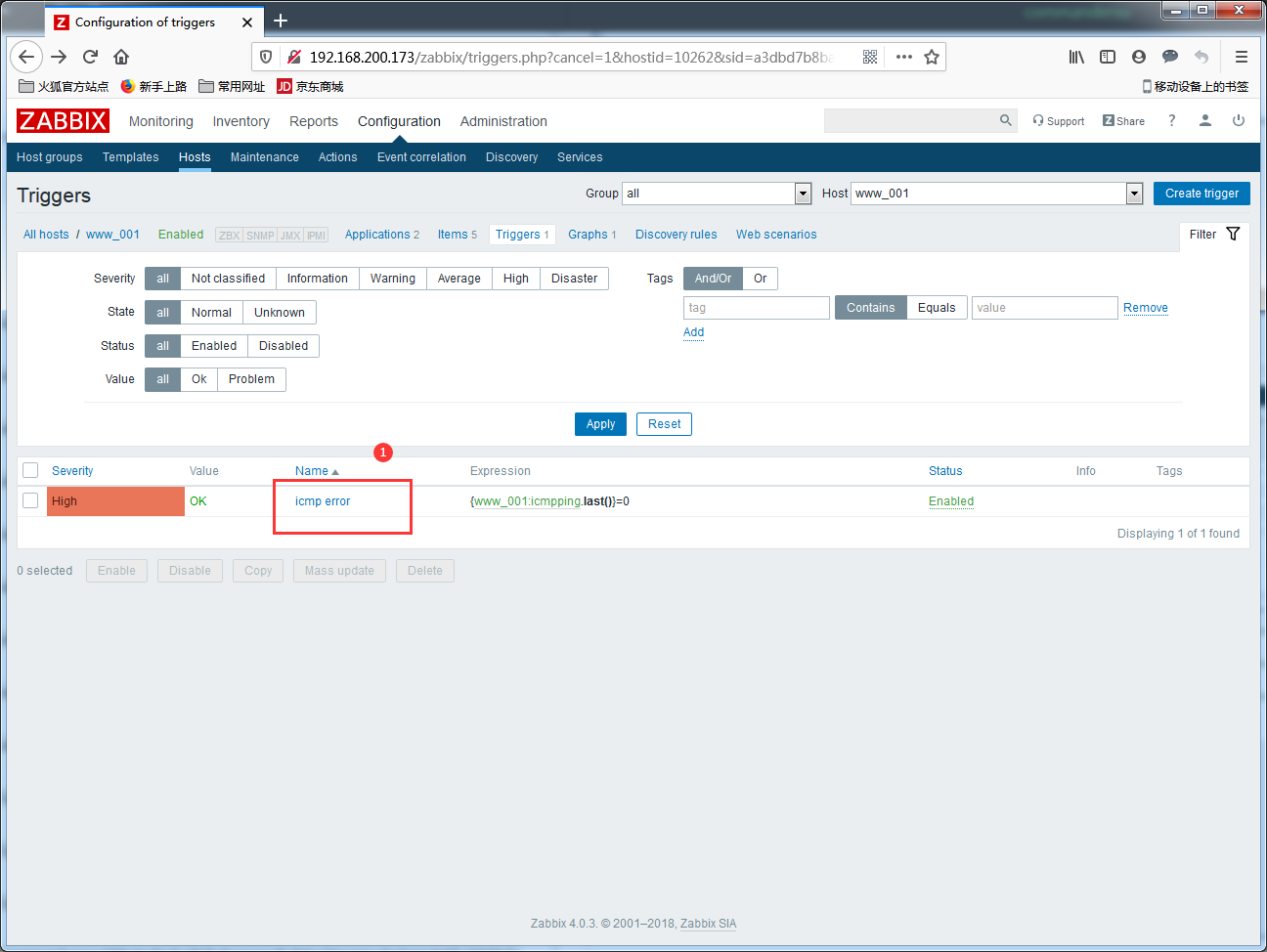Image resolution: width=1267 pixels, height=952 pixels.
Task: Open a new browser tab
Action: [281, 21]
